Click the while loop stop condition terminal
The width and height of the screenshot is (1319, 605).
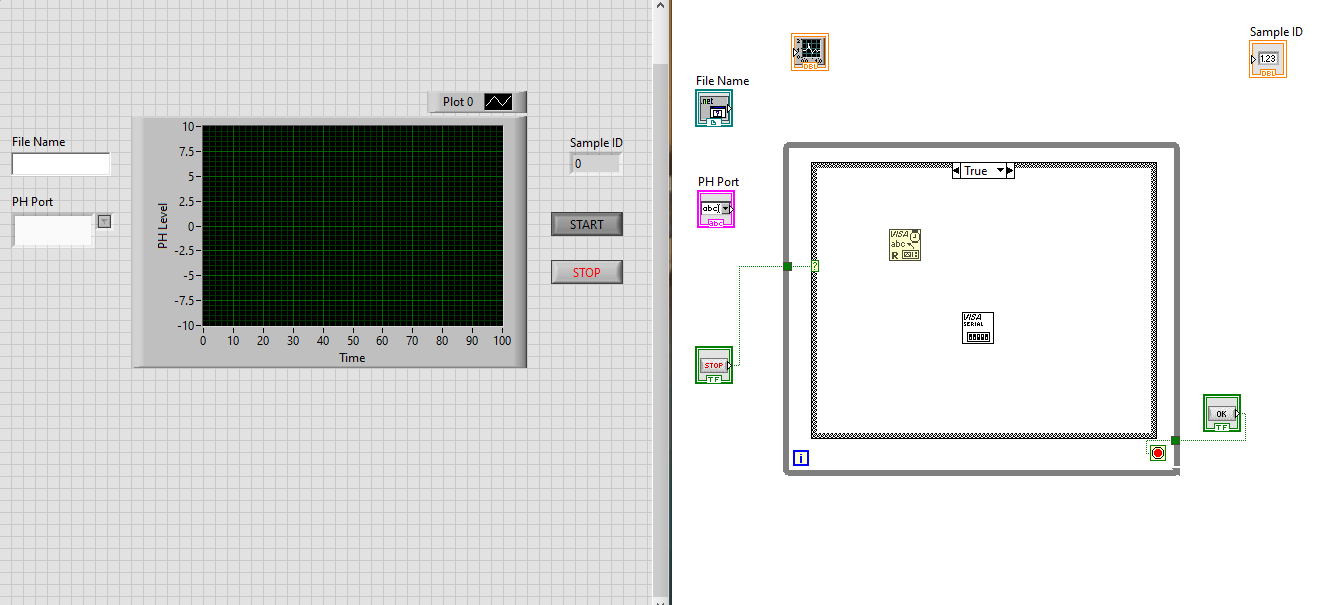tap(1158, 453)
